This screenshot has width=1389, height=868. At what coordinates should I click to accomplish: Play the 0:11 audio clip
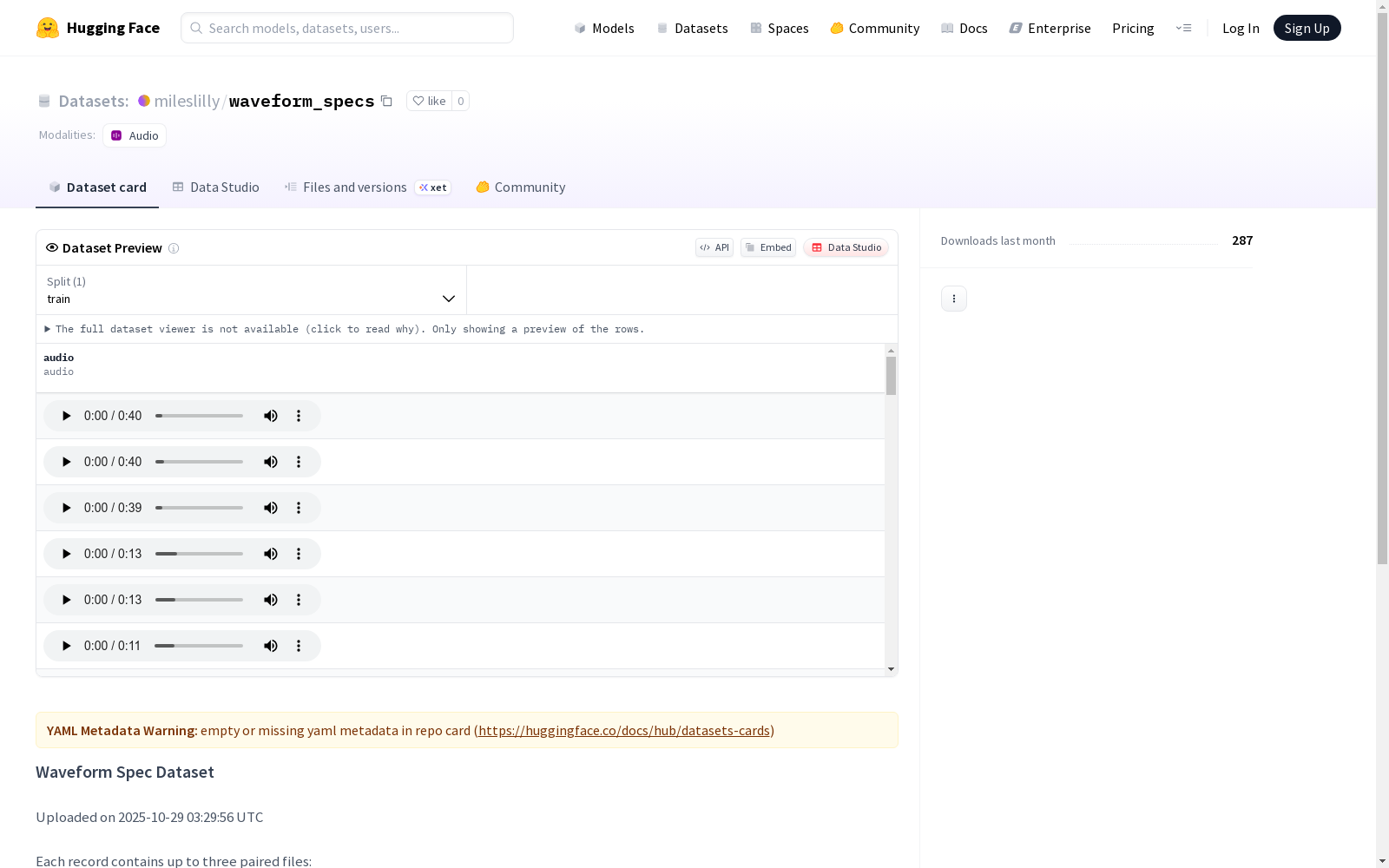tap(66, 646)
